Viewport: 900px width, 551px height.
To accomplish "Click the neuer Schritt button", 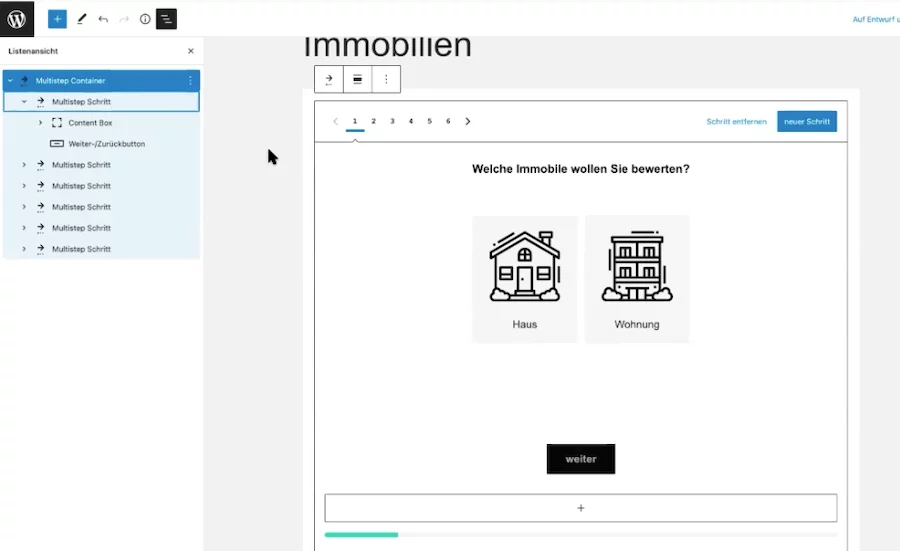I will click(806, 122).
